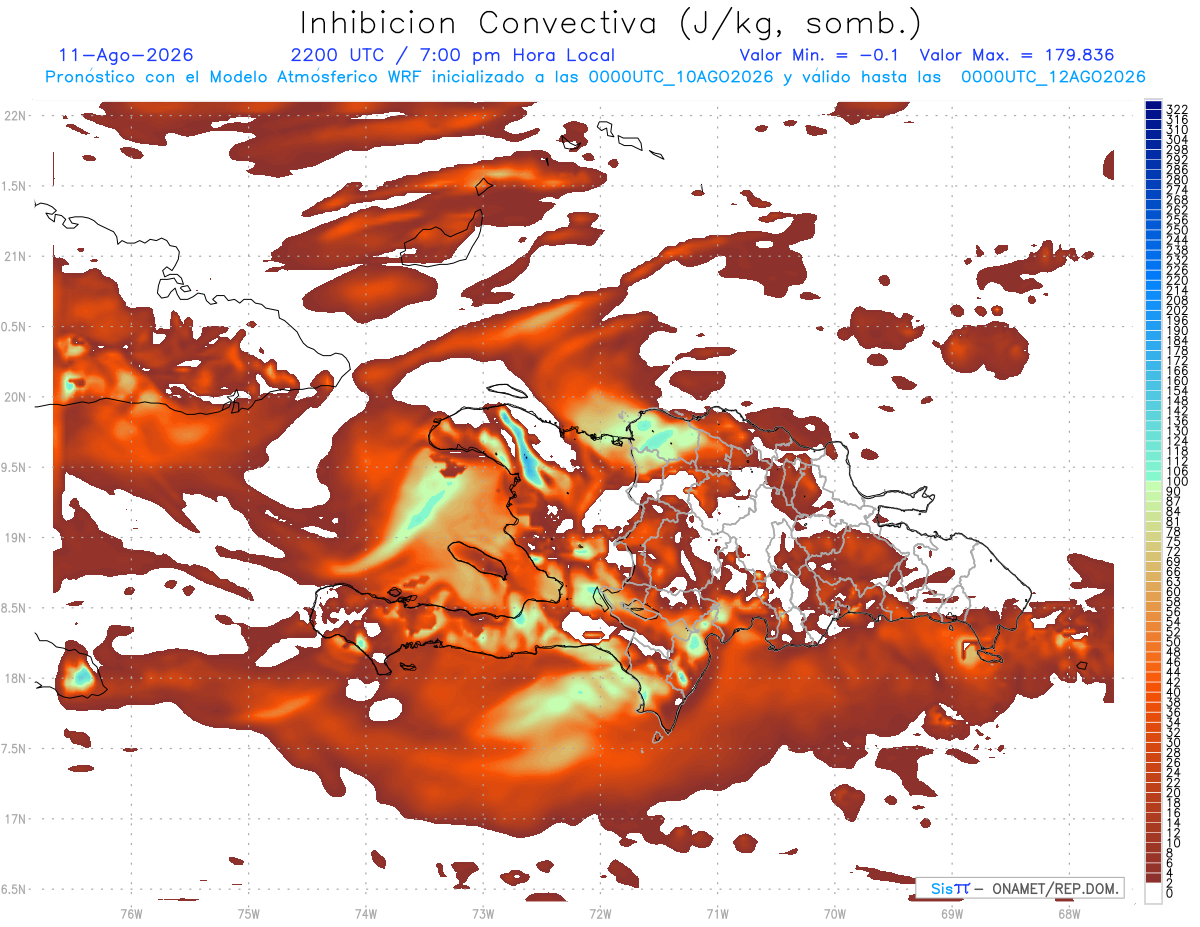Image resolution: width=1200 pixels, height=927 pixels.
Task: Click the '322' colorbar label
Action: (x=1177, y=109)
